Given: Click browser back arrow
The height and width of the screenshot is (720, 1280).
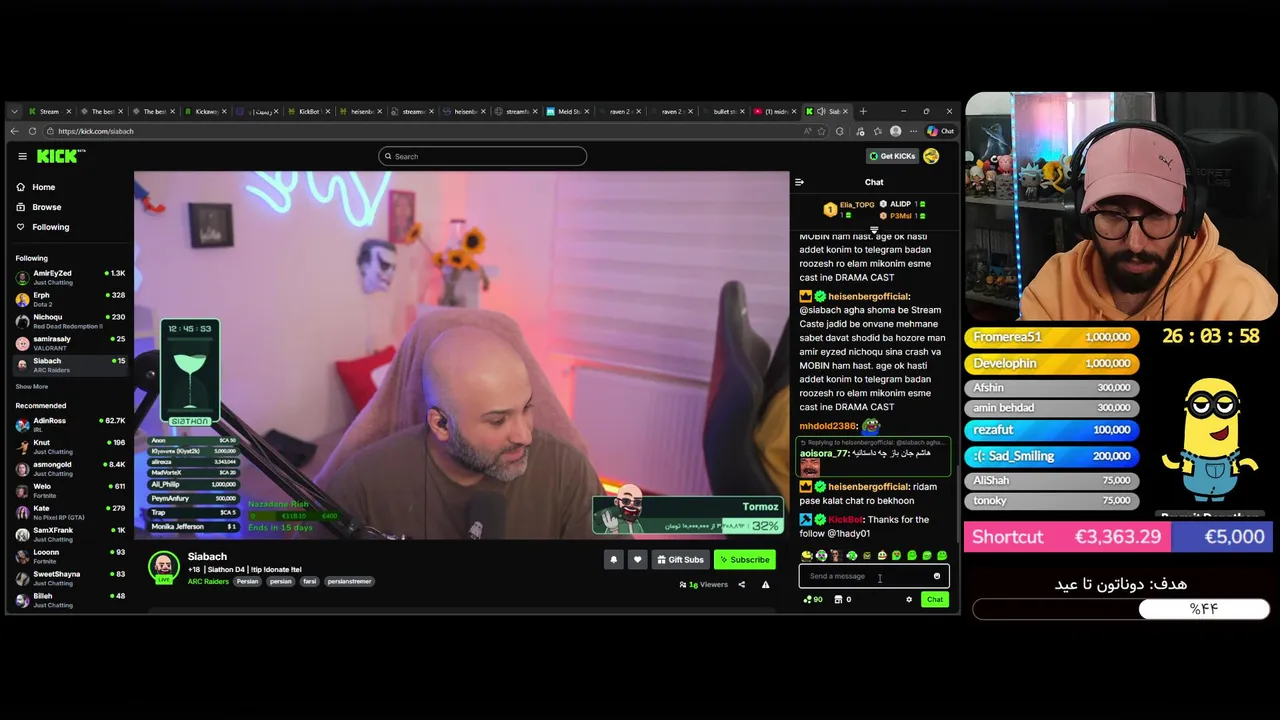Looking at the screenshot, I should point(15,131).
